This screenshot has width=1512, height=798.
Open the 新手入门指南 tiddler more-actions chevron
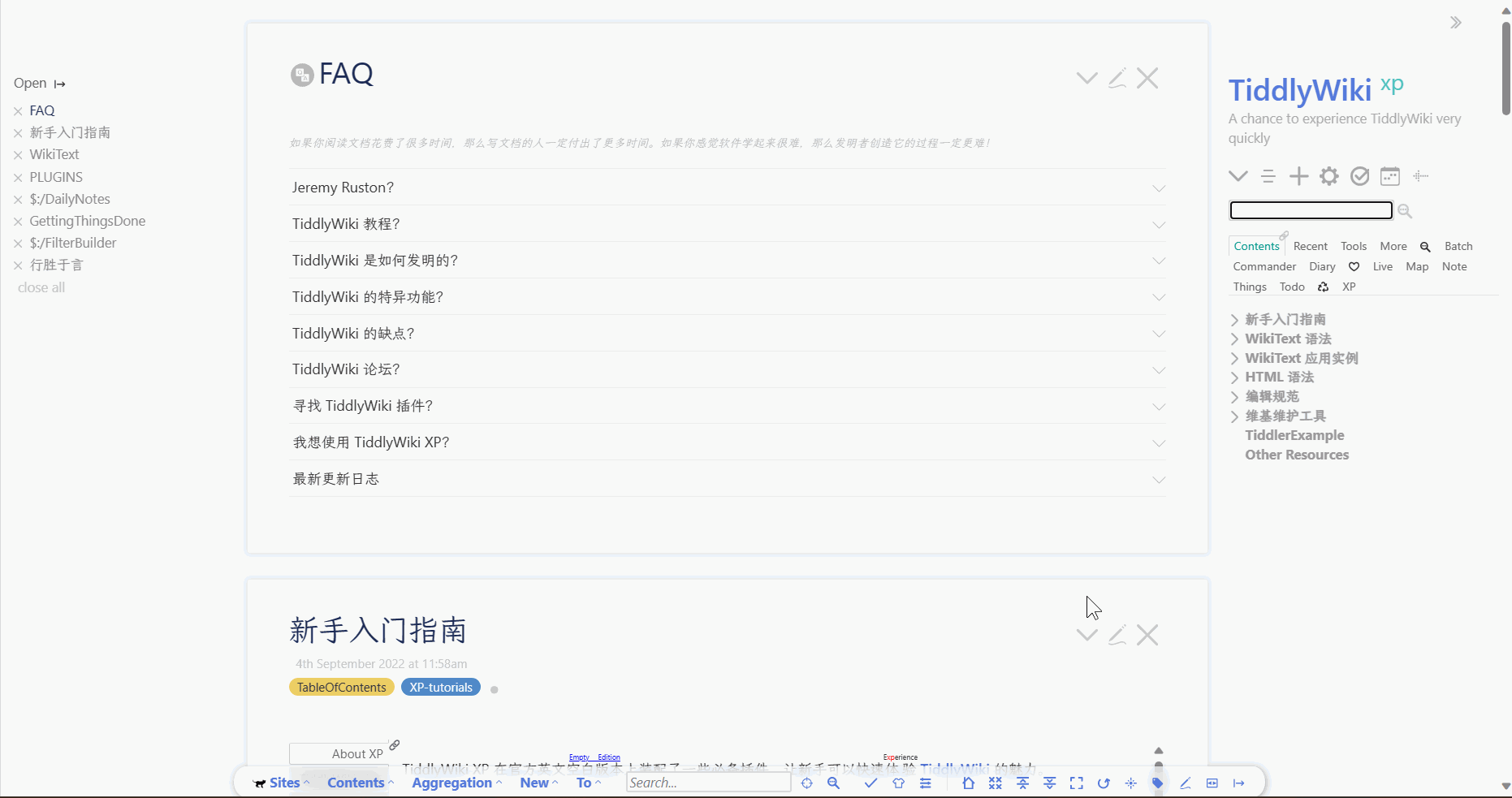tap(1087, 635)
